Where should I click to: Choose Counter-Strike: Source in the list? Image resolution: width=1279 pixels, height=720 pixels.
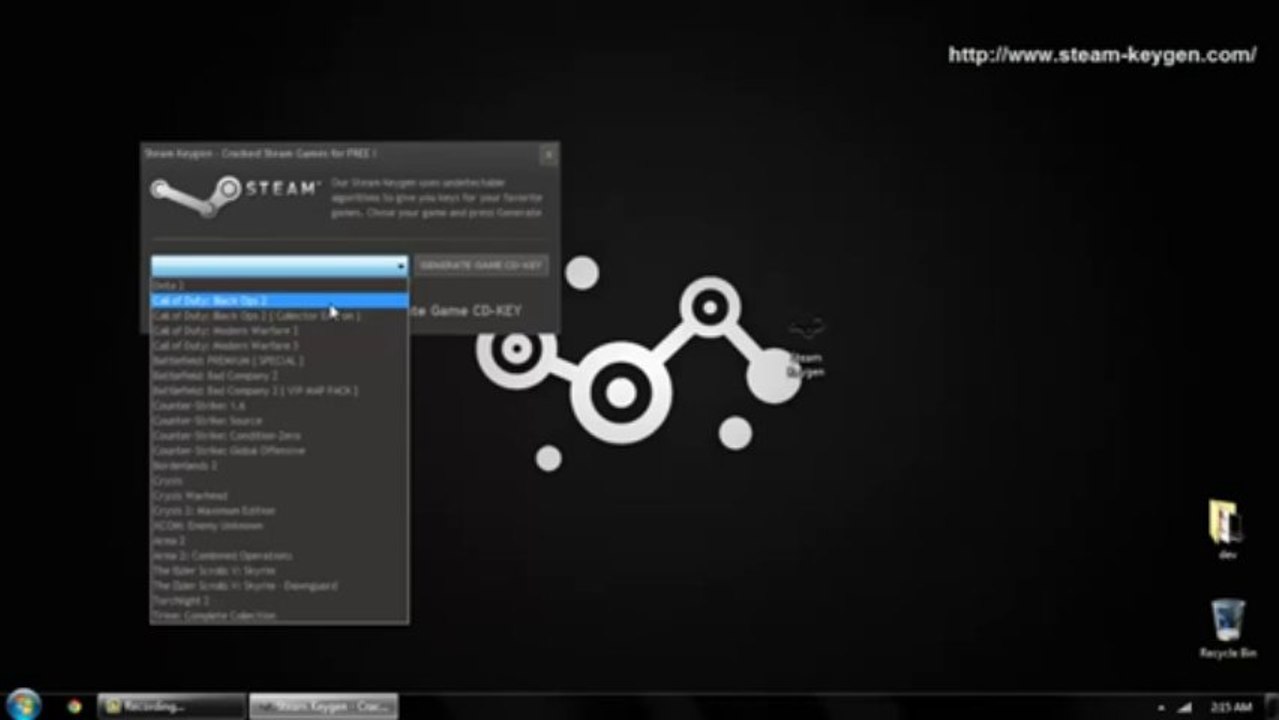tap(279, 420)
